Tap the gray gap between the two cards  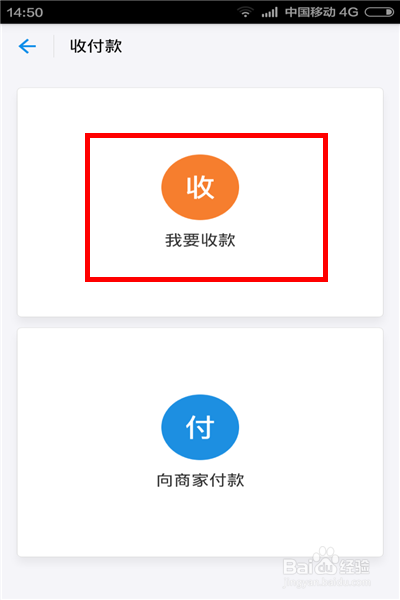(200, 322)
